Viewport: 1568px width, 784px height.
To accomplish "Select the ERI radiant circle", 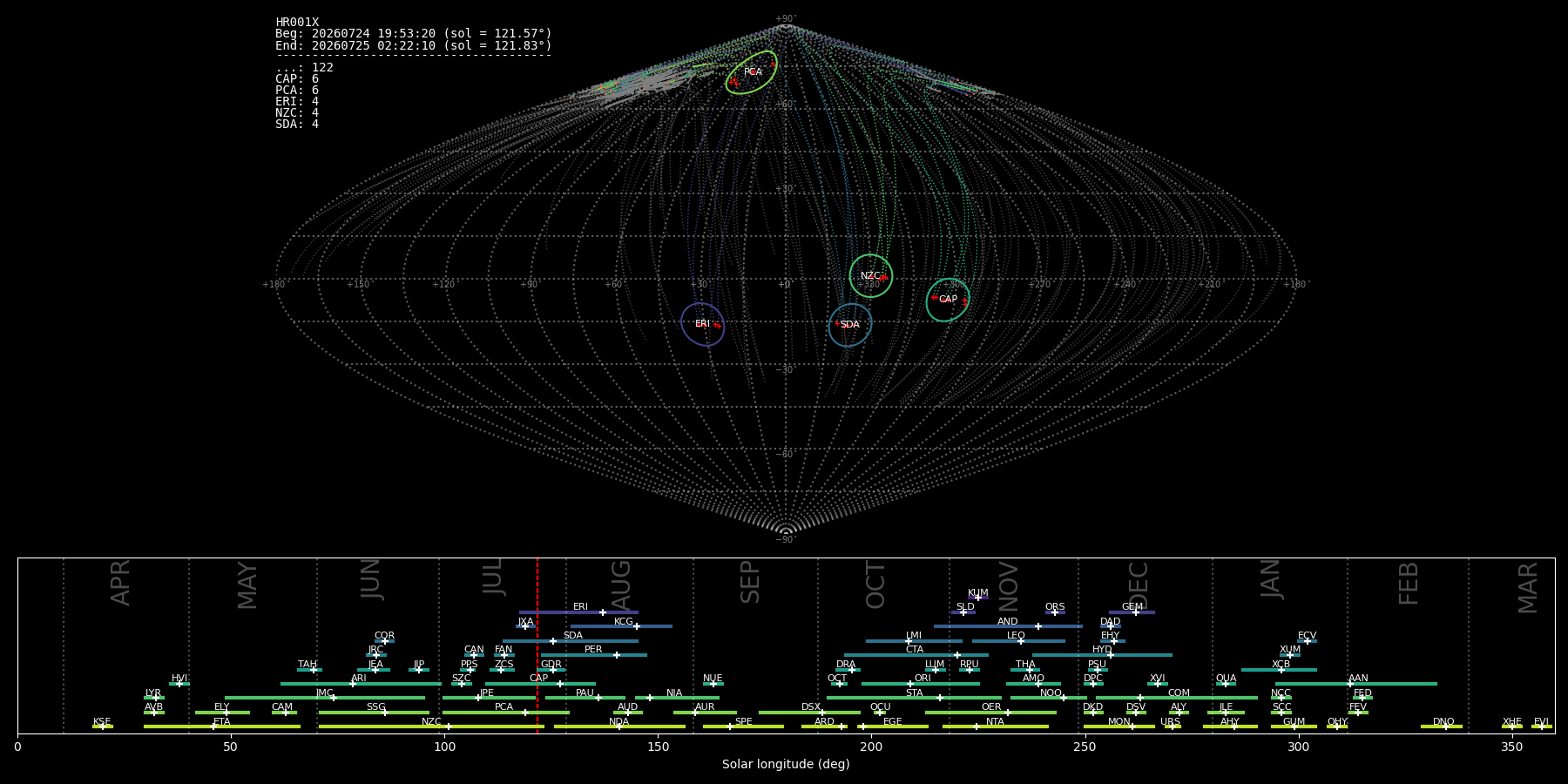I will 703,324.
